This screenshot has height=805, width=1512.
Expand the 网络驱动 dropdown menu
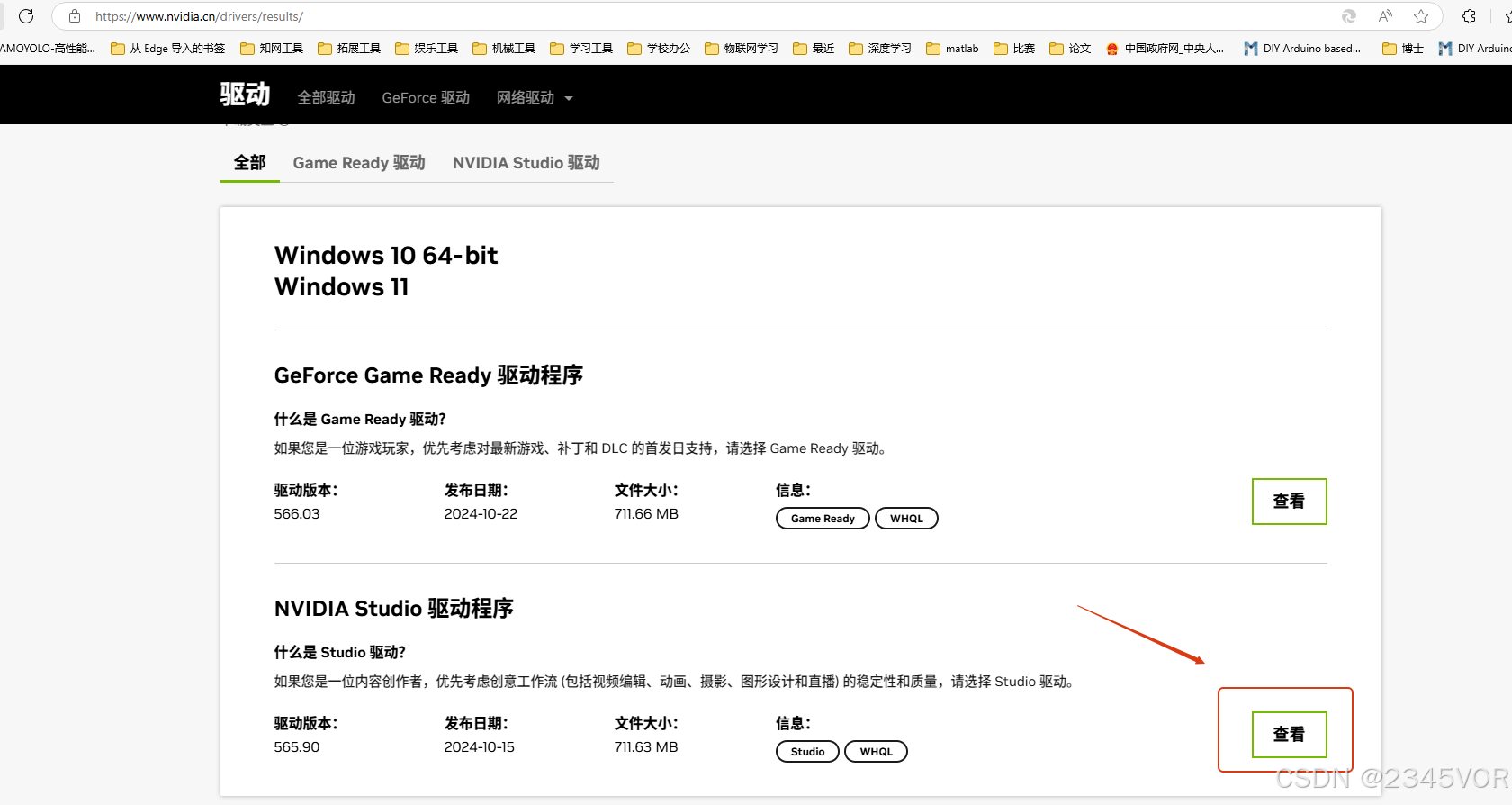click(535, 97)
